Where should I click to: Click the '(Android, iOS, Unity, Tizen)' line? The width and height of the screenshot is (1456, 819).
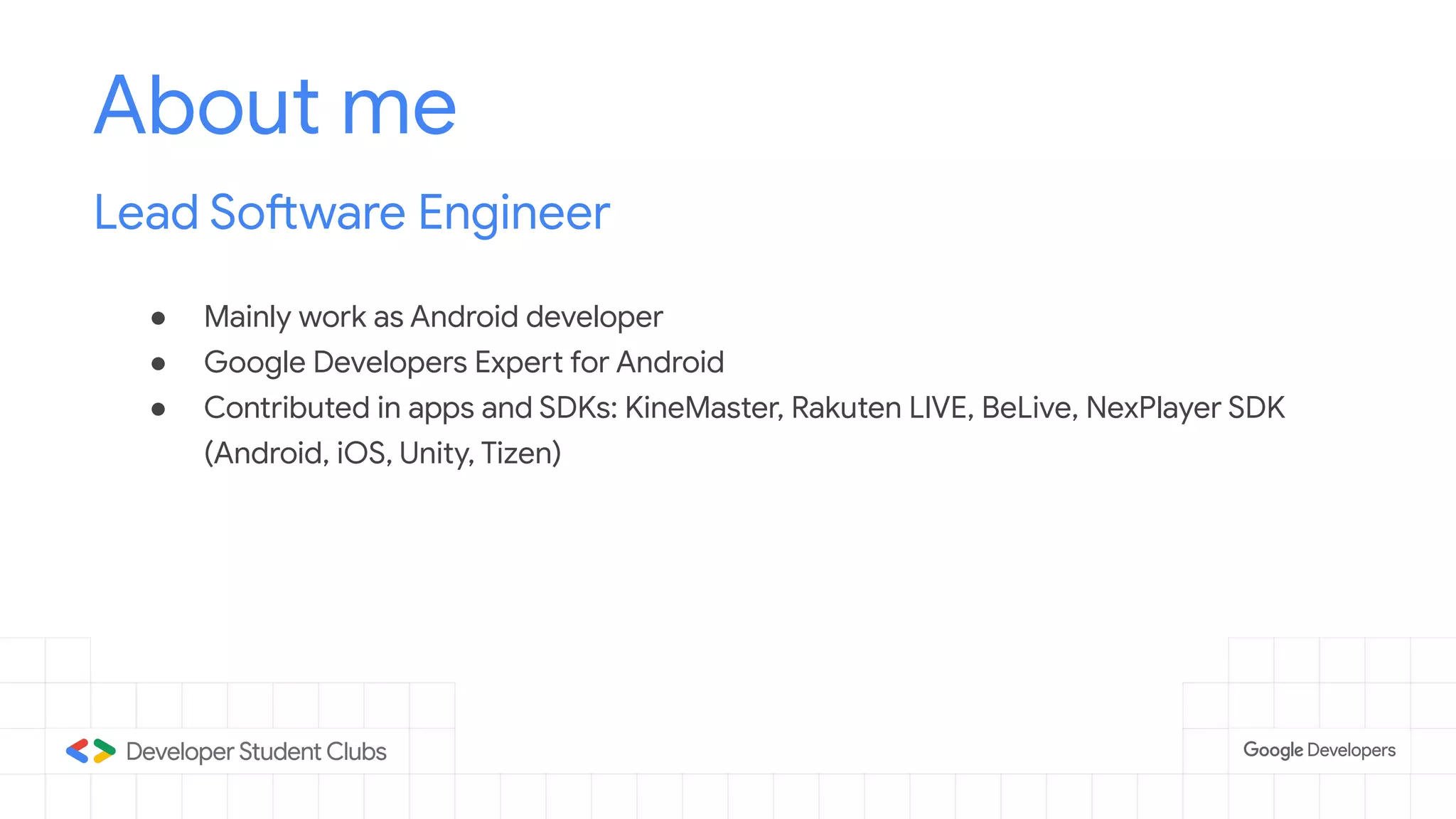[x=382, y=454]
